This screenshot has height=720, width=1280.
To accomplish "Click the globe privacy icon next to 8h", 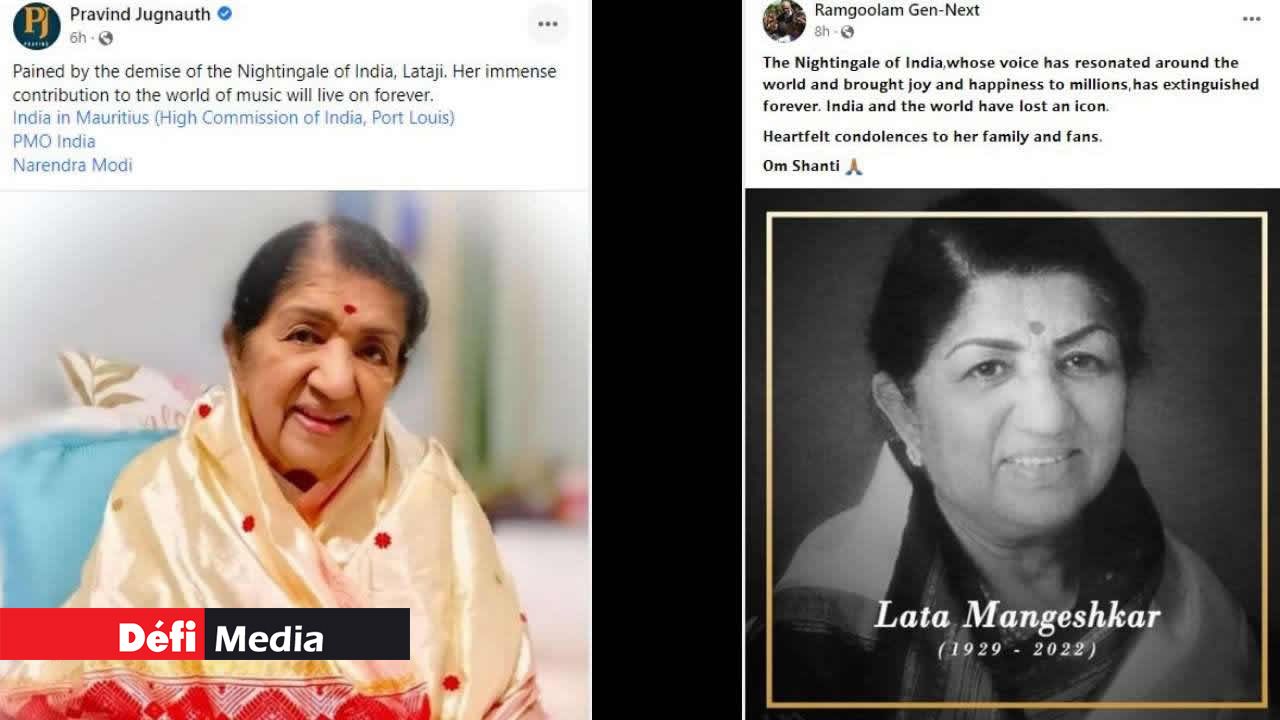I will (847, 32).
